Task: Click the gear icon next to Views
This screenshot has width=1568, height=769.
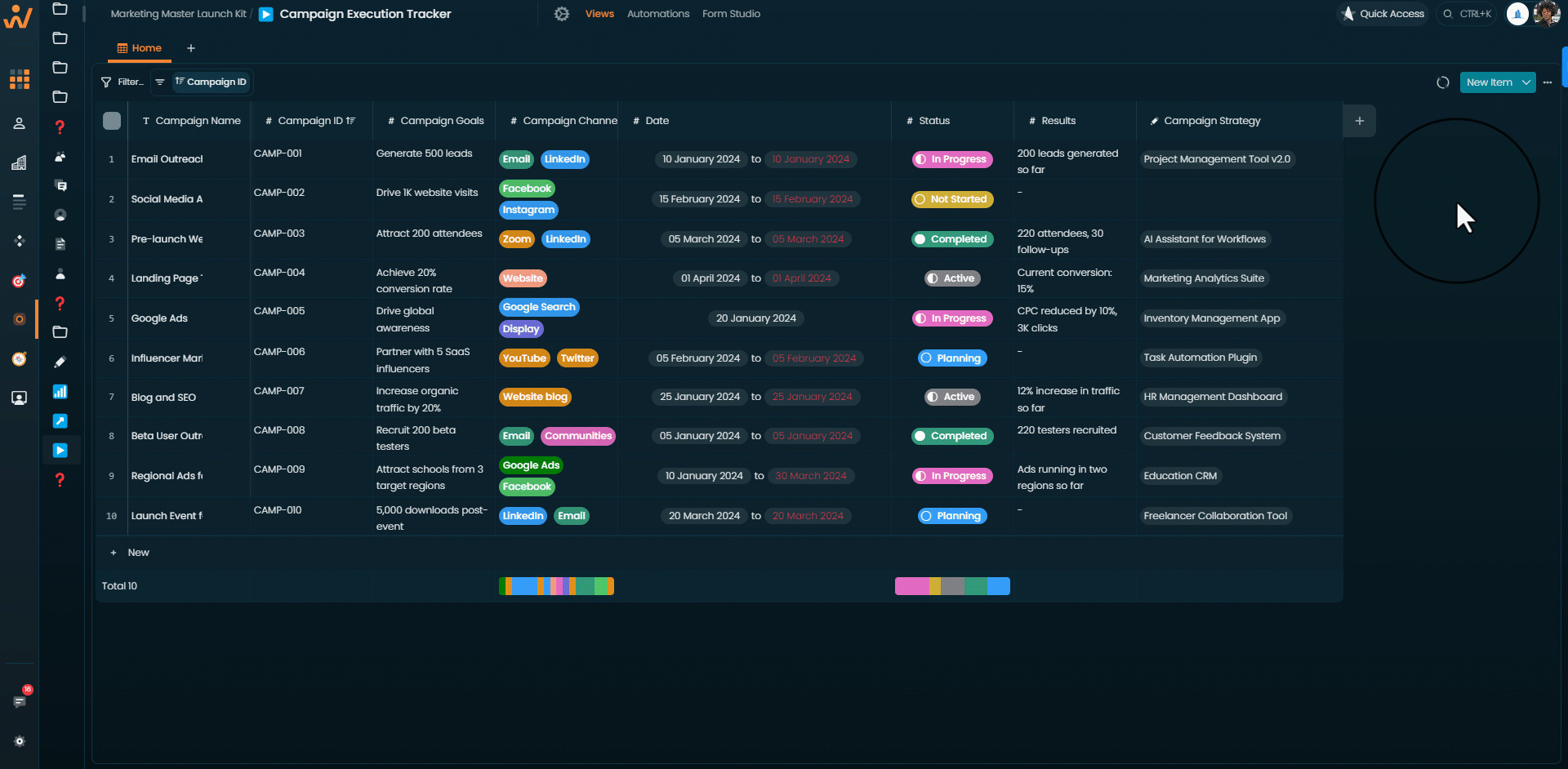Action: [562, 14]
